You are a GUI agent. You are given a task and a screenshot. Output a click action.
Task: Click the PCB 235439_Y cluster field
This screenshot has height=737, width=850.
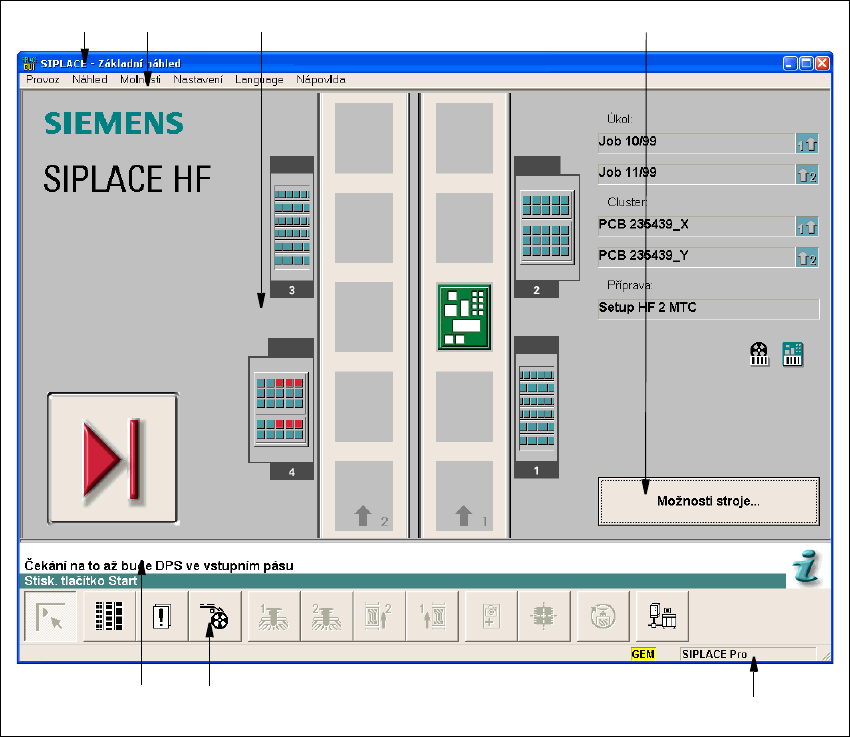click(x=697, y=257)
